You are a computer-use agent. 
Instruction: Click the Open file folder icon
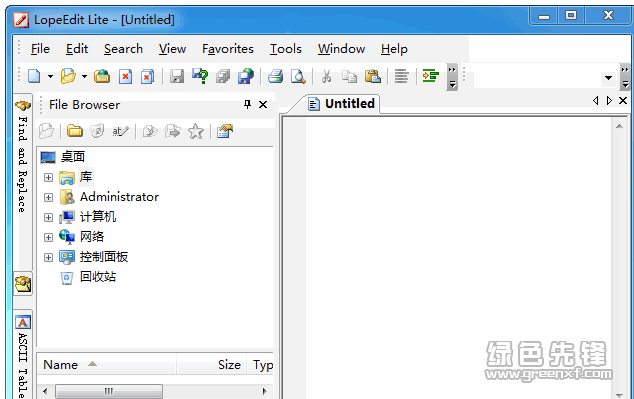point(68,76)
